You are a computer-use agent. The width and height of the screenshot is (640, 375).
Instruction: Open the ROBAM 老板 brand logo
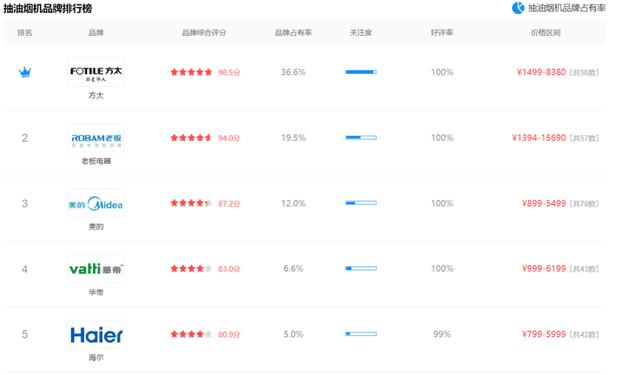pos(96,138)
